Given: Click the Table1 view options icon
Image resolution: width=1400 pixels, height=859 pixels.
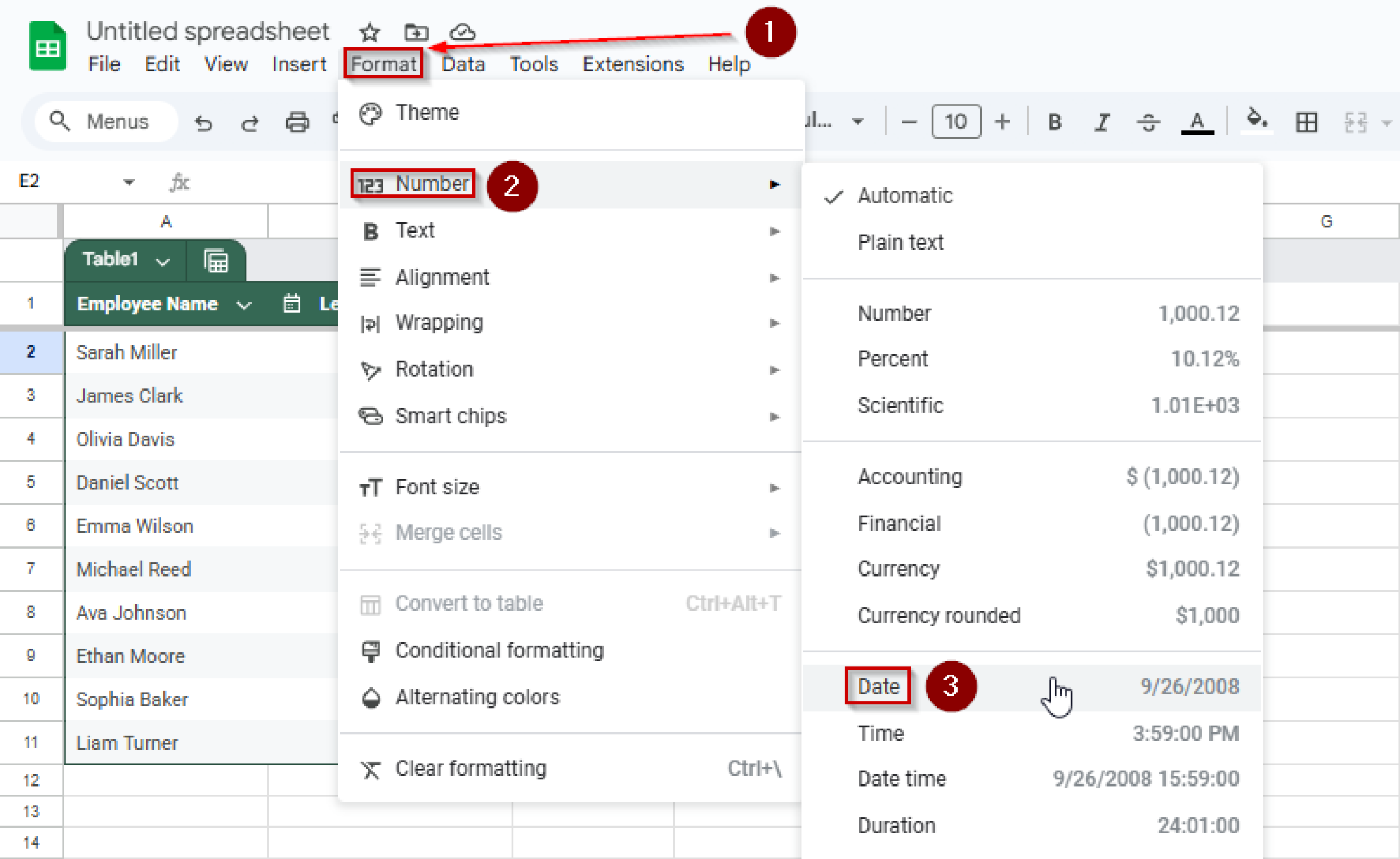Looking at the screenshot, I should pos(216,261).
